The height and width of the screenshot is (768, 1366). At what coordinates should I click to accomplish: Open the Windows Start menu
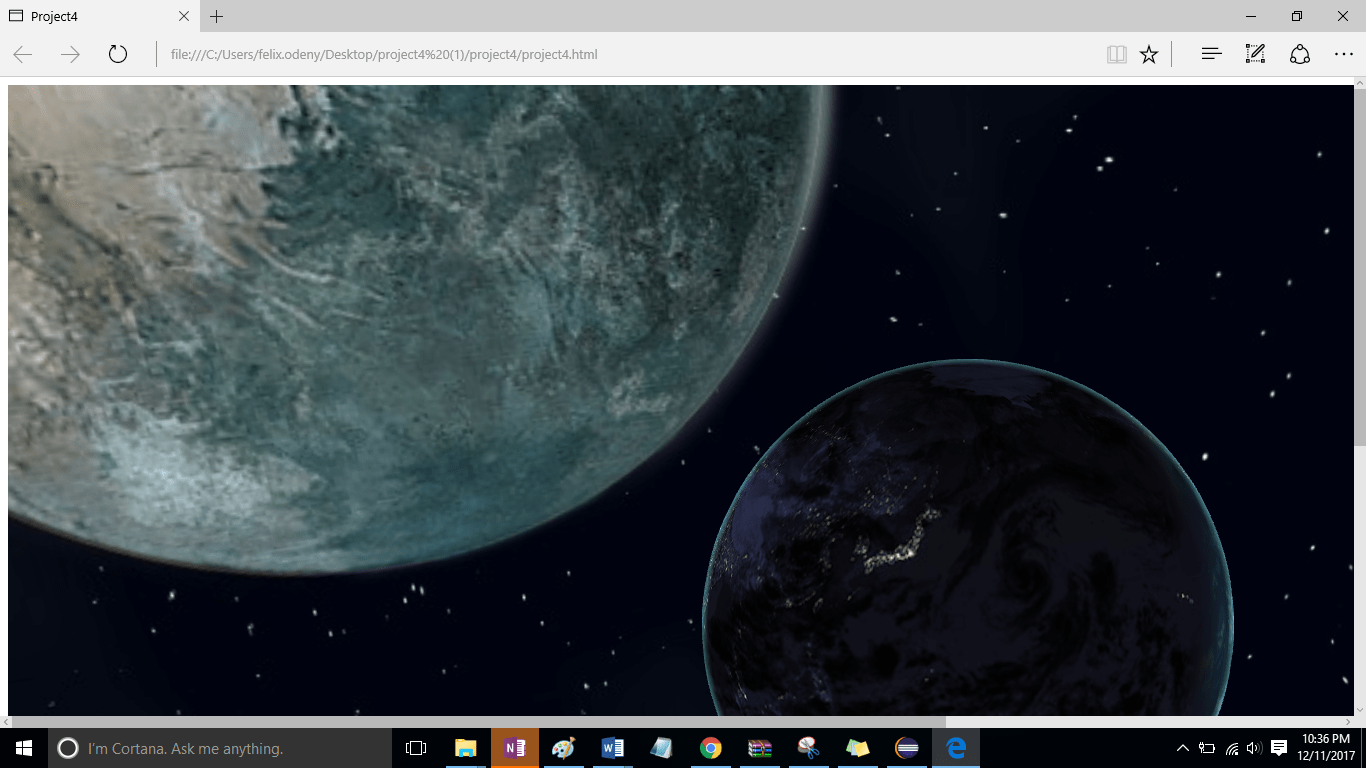(x=24, y=748)
